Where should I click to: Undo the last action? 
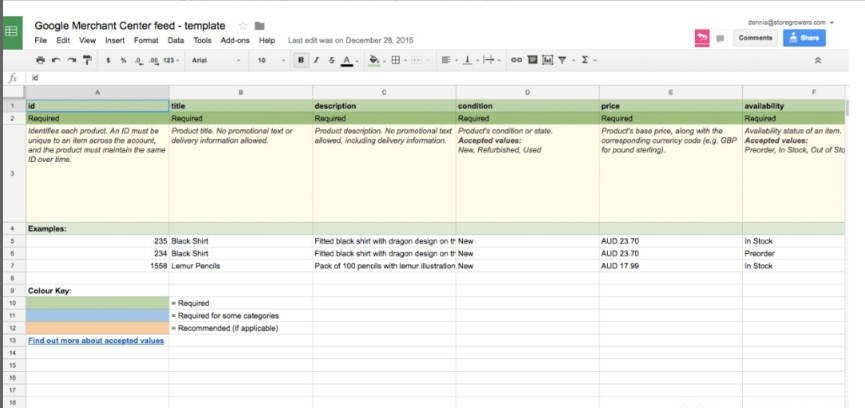click(x=56, y=60)
